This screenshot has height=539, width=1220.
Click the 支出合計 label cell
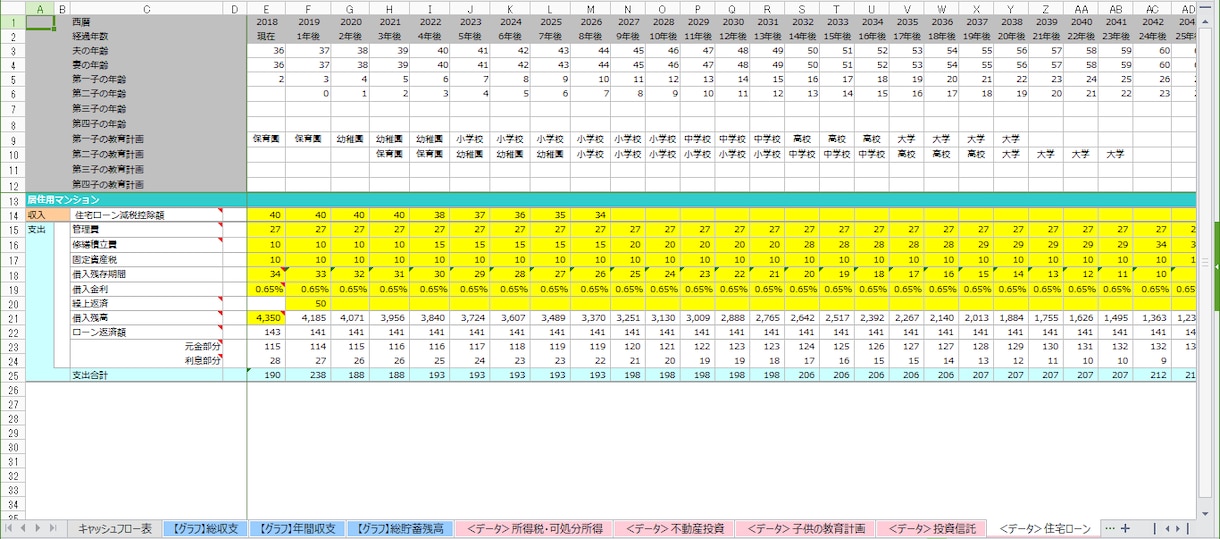point(147,375)
